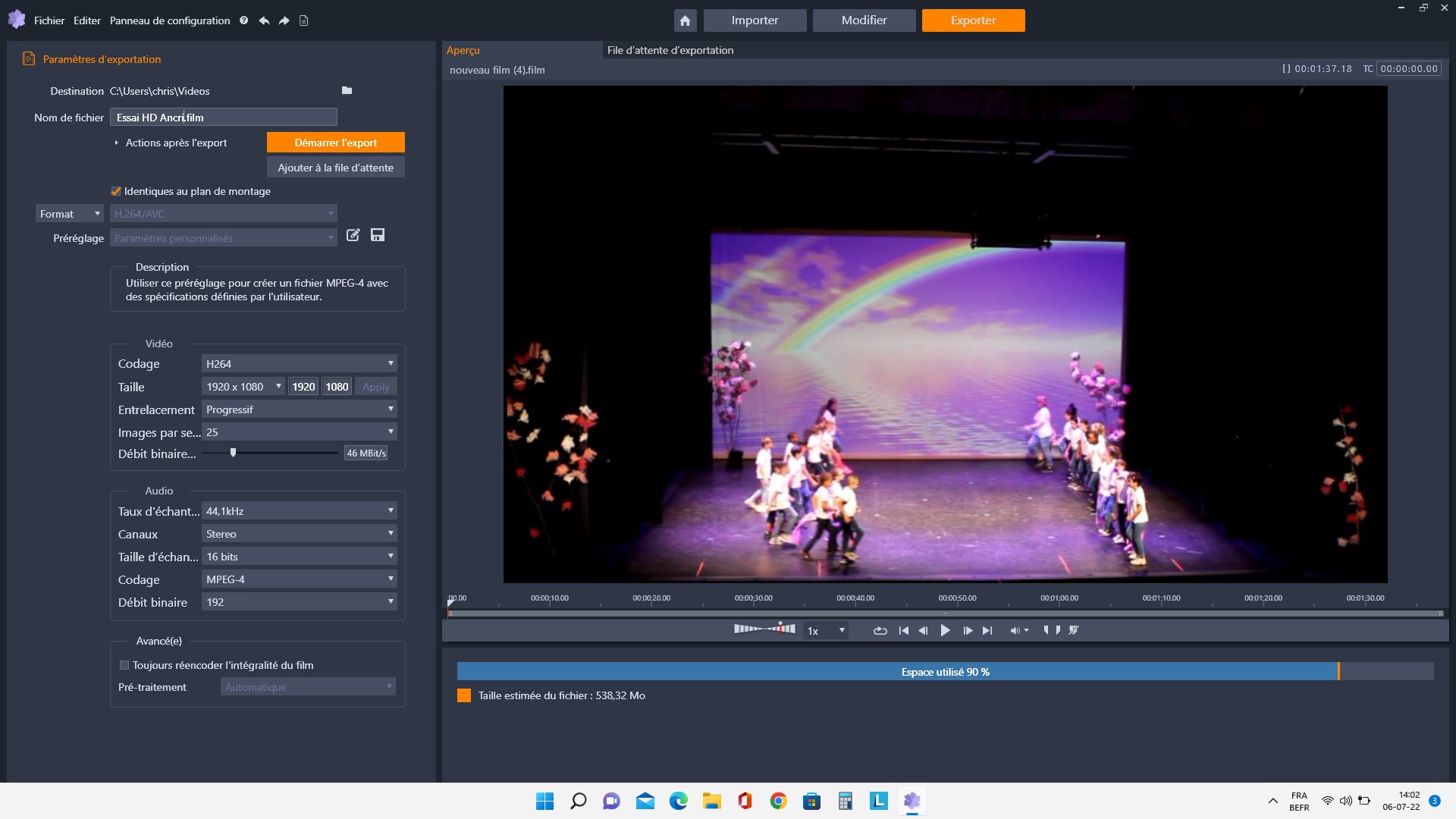Click the Home icon button
Image resolution: width=1456 pixels, height=819 pixels.
tap(685, 20)
